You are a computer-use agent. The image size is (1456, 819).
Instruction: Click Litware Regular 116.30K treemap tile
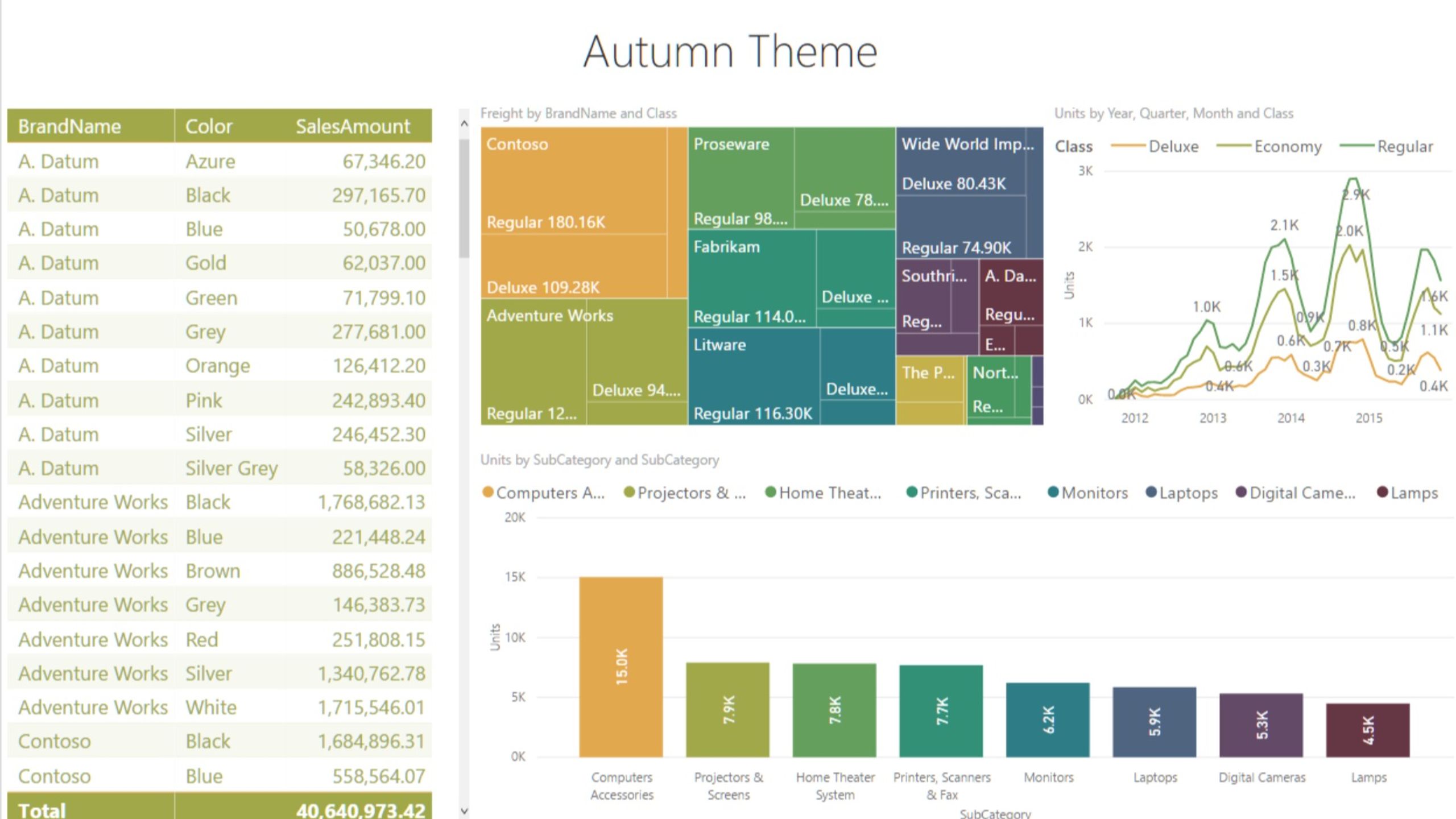[754, 377]
